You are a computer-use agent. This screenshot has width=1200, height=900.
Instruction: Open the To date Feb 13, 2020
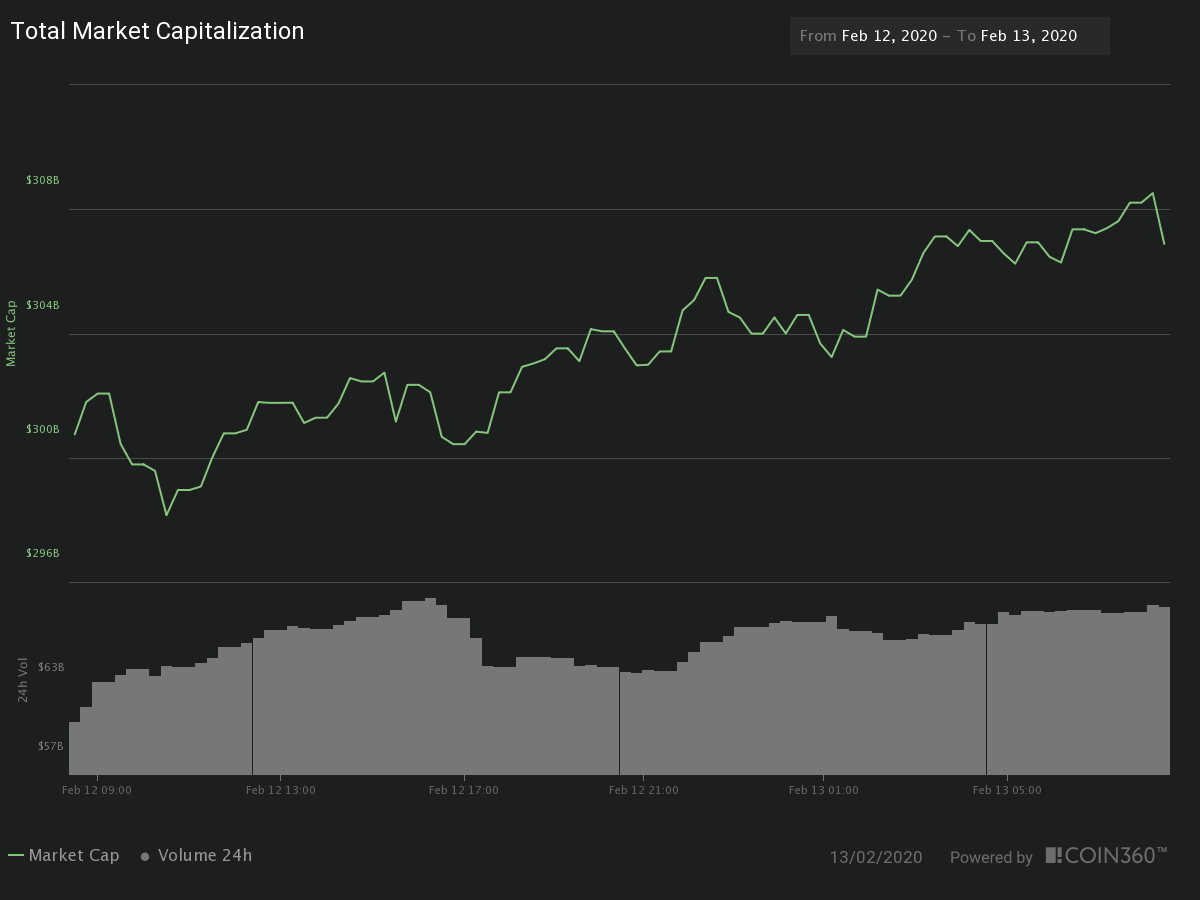tap(1028, 36)
